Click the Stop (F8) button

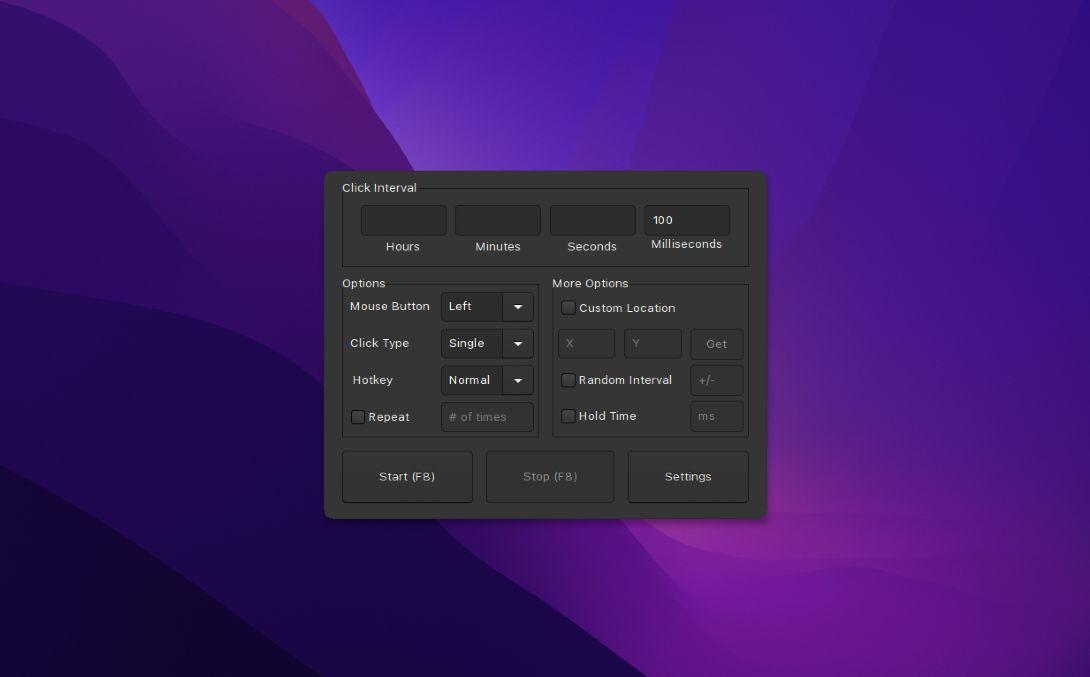pyautogui.click(x=549, y=476)
